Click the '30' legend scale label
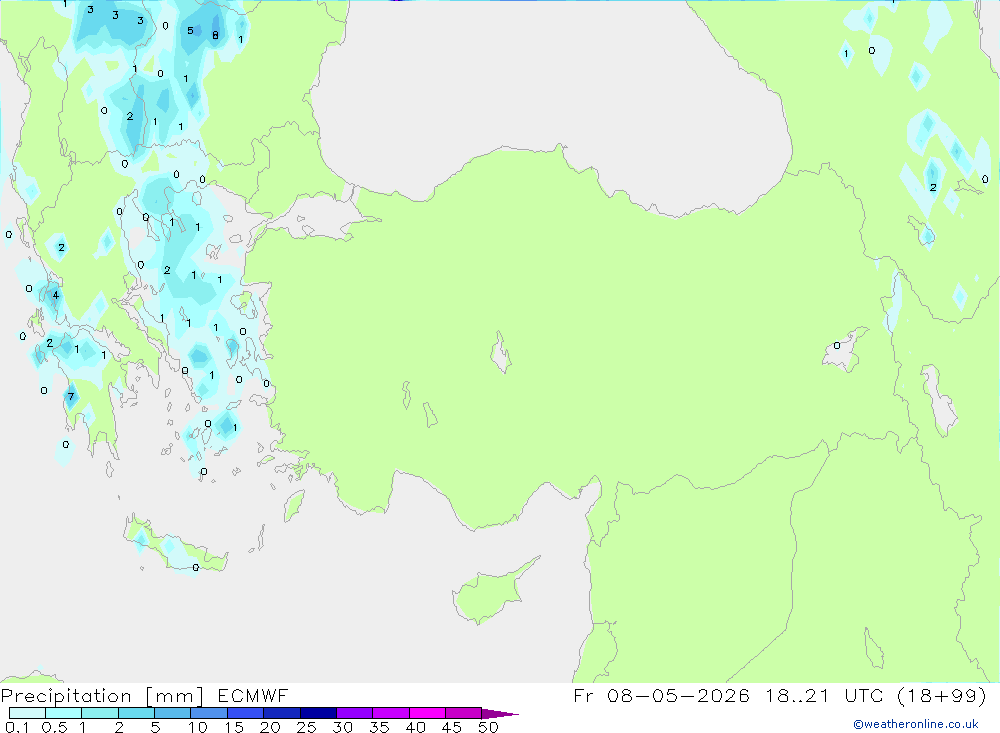1000x733 pixels. tap(343, 727)
